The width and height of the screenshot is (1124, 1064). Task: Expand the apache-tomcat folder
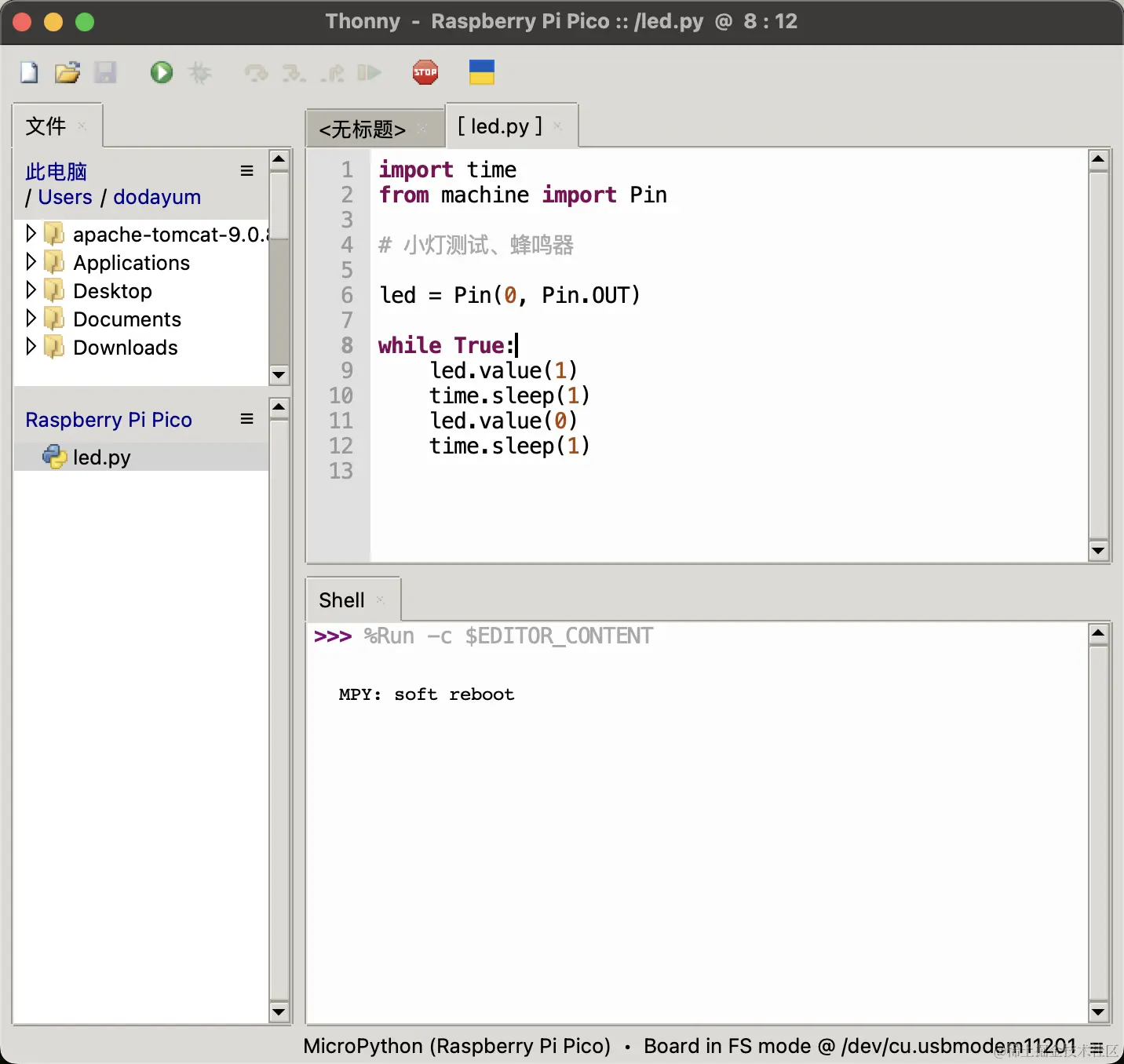[x=31, y=234]
